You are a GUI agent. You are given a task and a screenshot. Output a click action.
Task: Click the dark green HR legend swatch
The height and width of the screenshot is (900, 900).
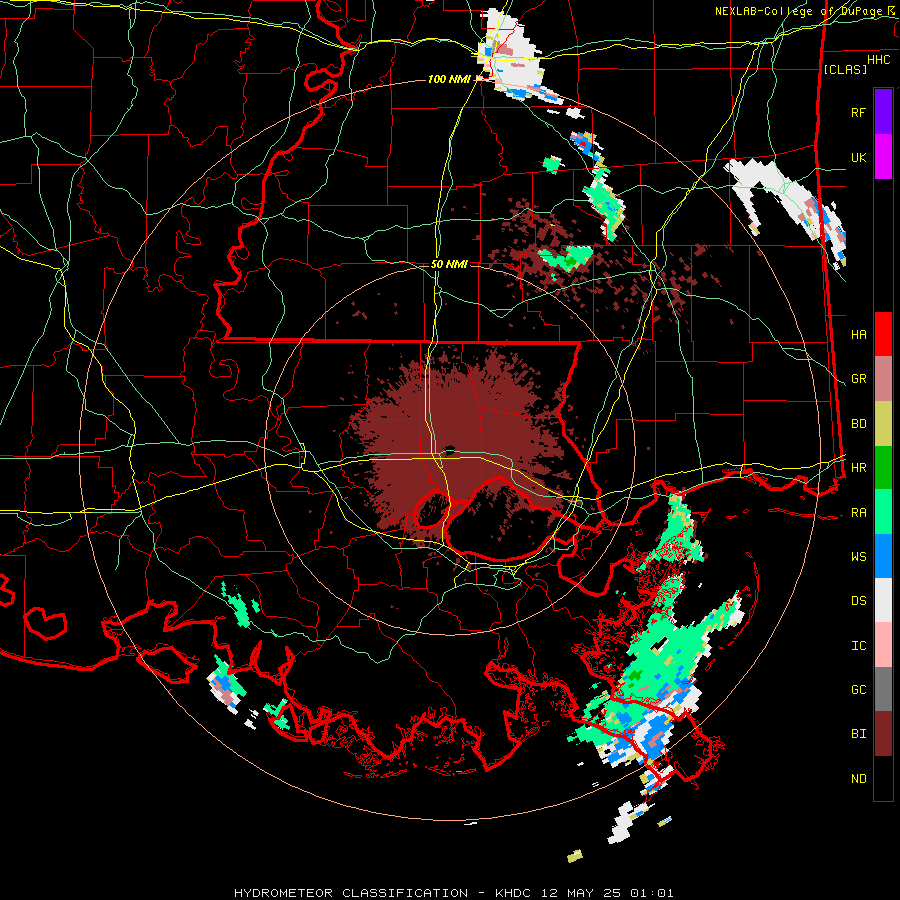point(883,468)
